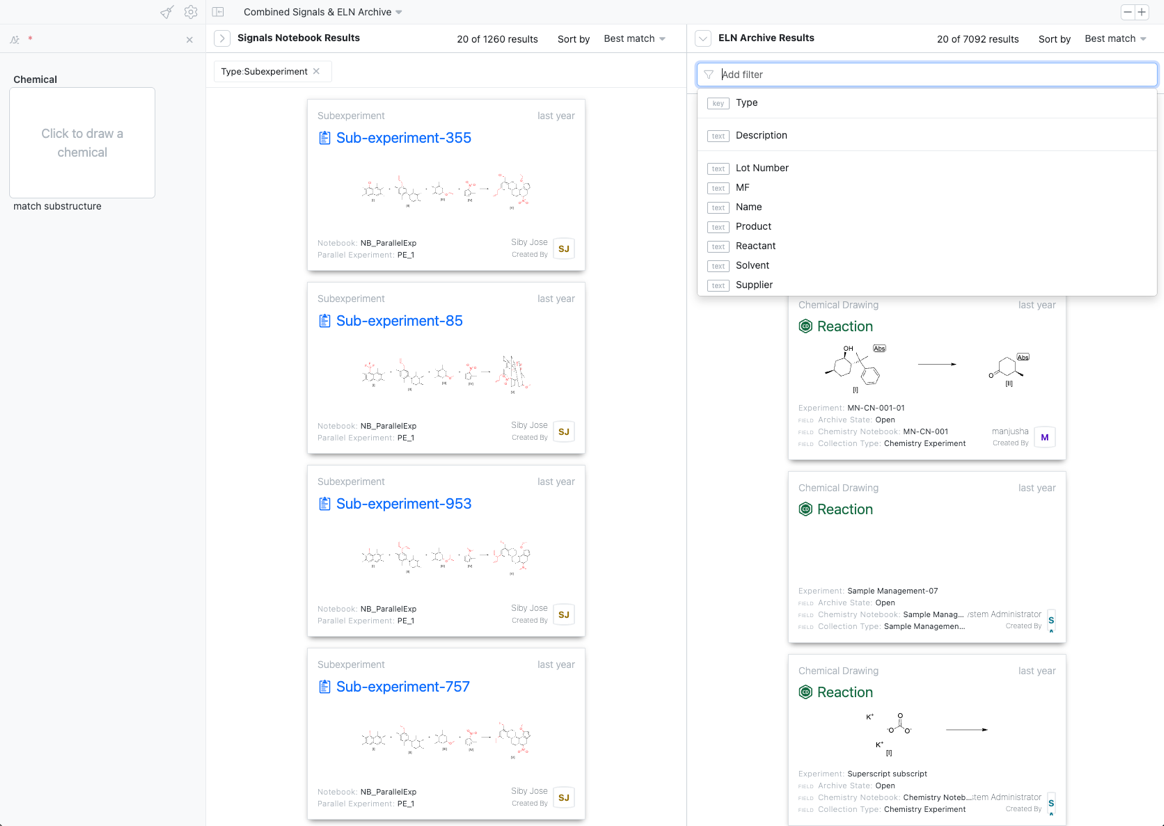Click the ELN Archive Results heading
Image resolution: width=1164 pixels, height=826 pixels.
coord(766,38)
